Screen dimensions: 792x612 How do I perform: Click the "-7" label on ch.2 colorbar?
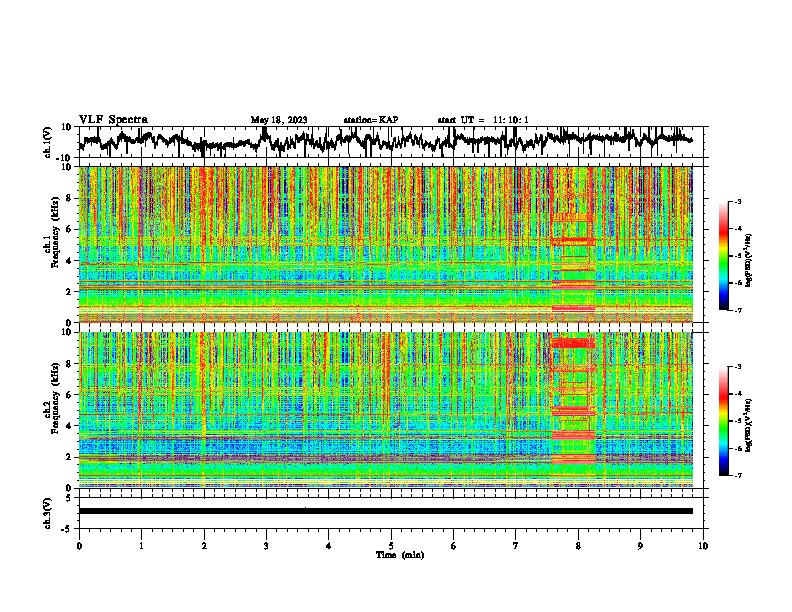point(737,475)
